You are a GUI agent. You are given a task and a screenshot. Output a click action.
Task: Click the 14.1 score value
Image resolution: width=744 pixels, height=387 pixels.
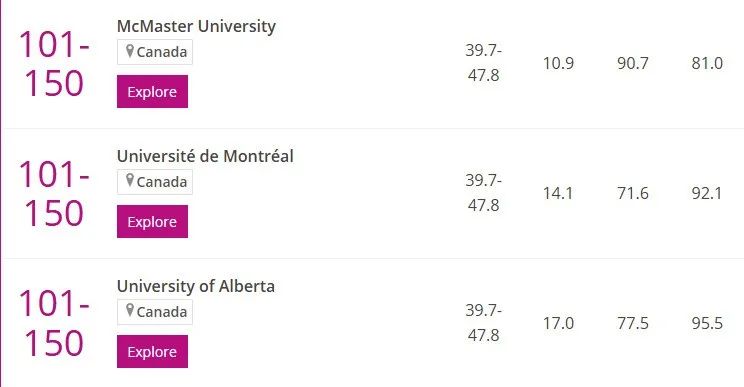point(558,193)
